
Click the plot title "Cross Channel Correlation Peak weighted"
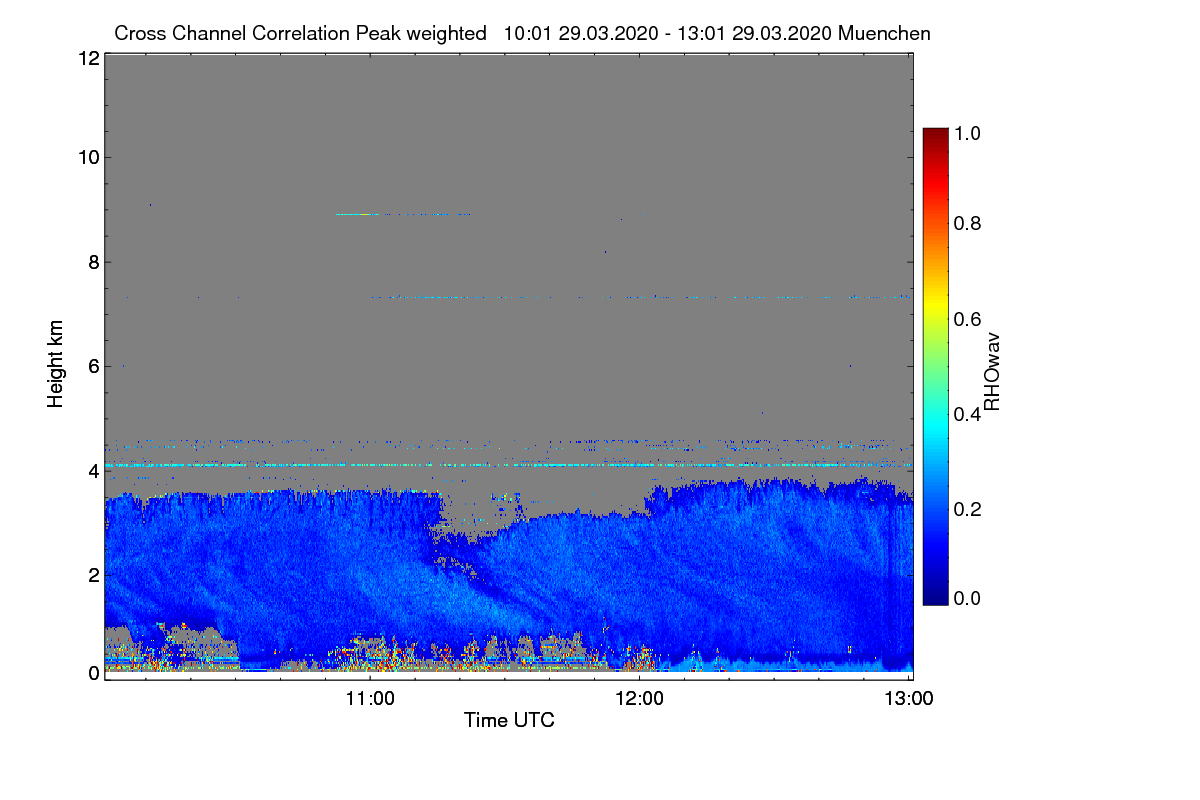click(300, 33)
